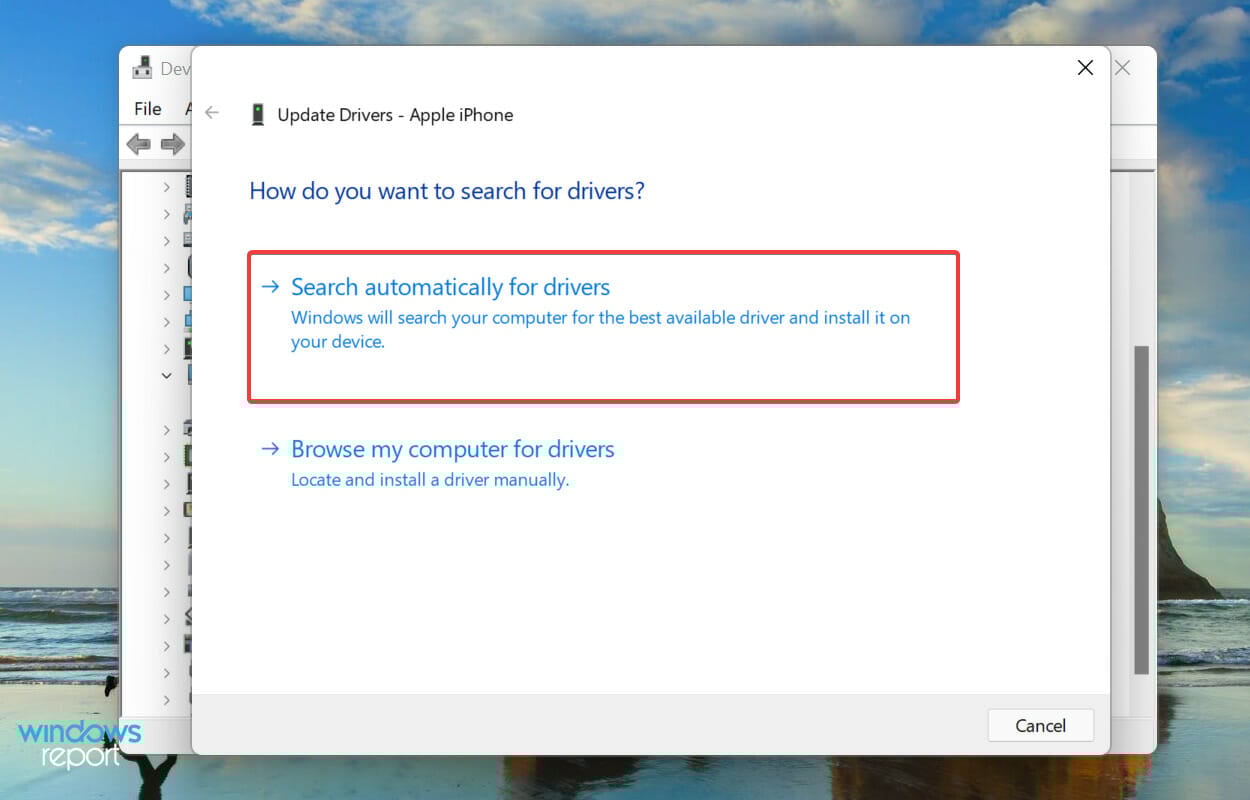Image resolution: width=1250 pixels, height=800 pixels.
Task: Collapse the expanded device tree category
Action: pos(167,376)
